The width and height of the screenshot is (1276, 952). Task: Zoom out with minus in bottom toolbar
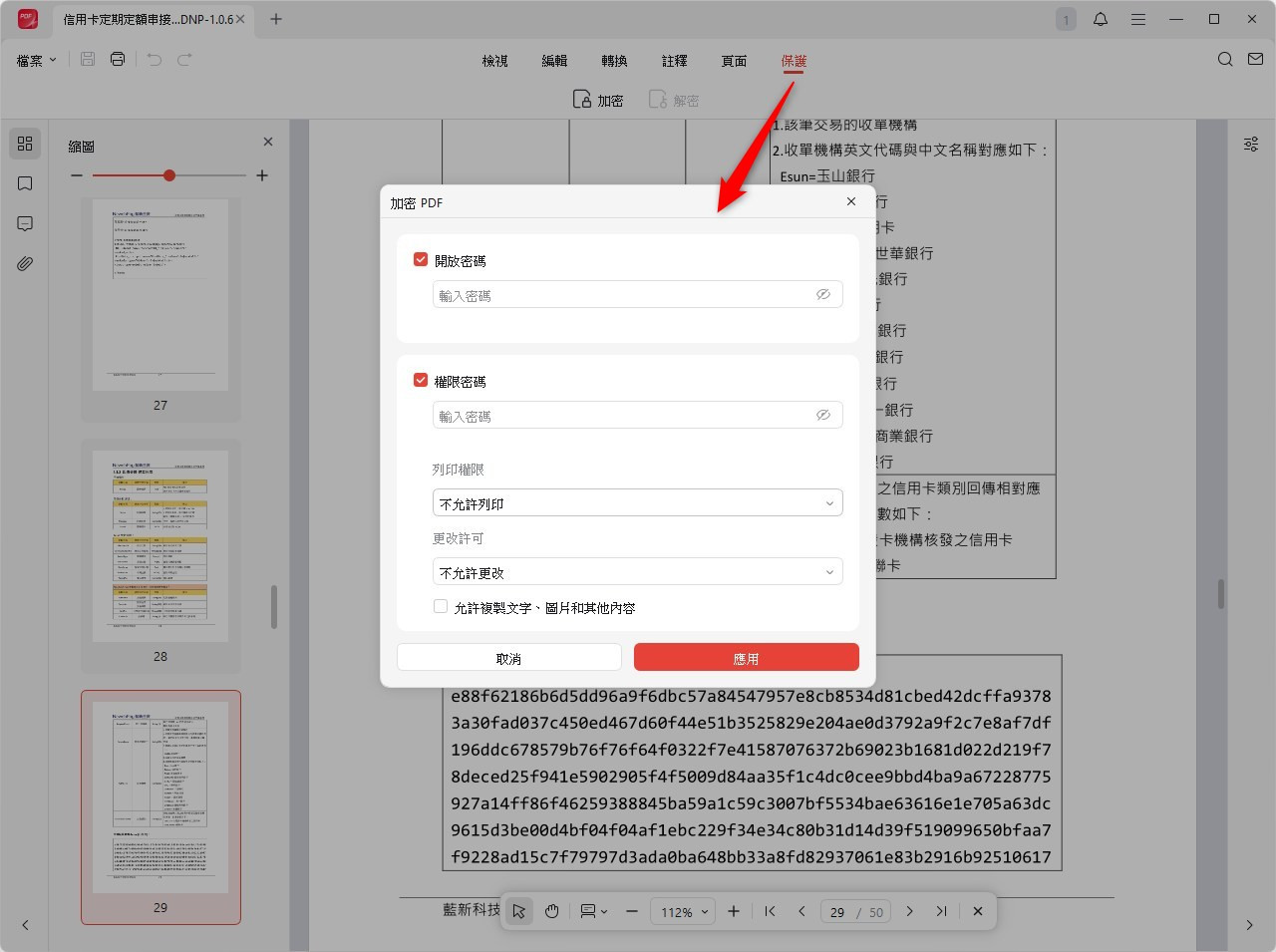pos(631,911)
